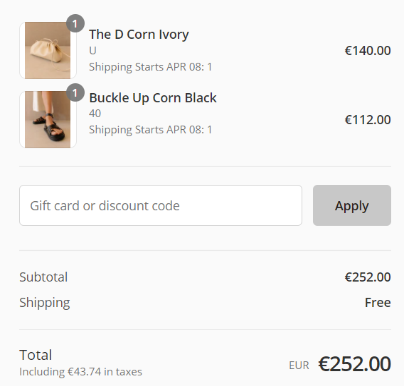Click the Free shipping value
This screenshot has height=386, width=404.
pyautogui.click(x=378, y=302)
